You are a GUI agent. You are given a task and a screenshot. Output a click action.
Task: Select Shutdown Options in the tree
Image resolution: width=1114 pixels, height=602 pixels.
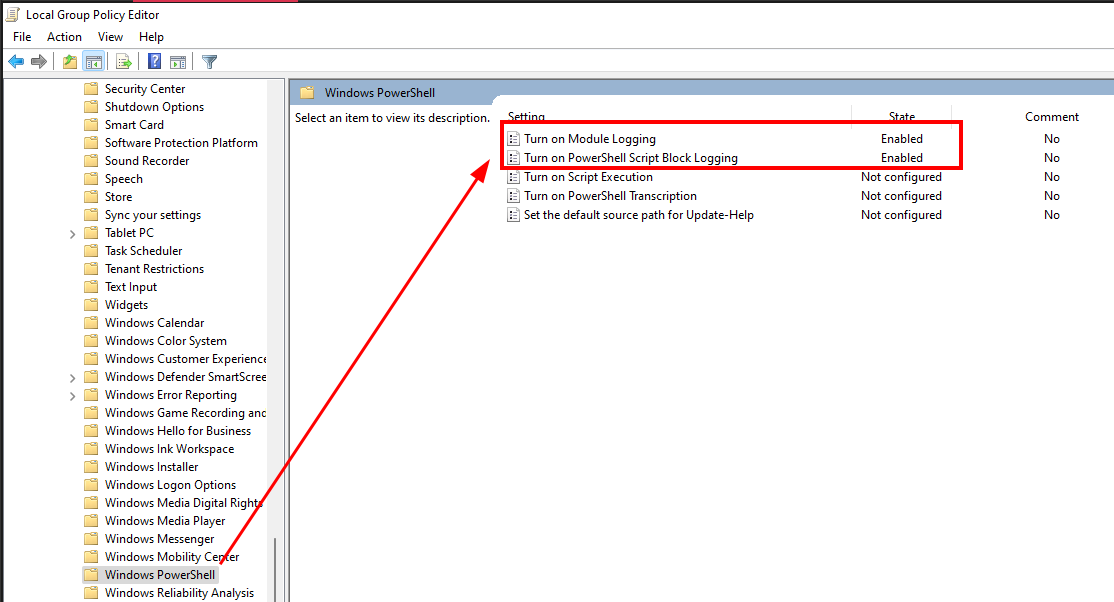click(154, 107)
